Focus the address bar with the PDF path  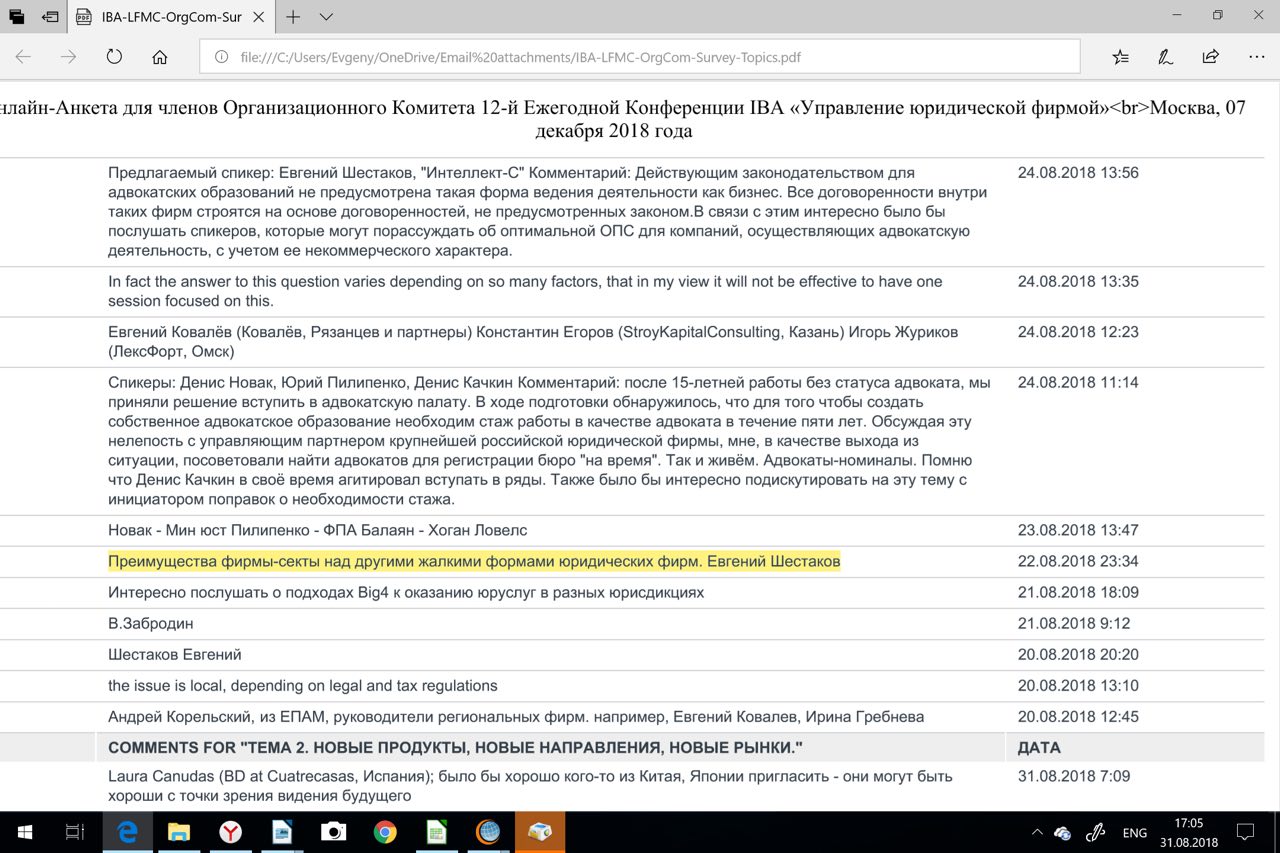coord(640,57)
